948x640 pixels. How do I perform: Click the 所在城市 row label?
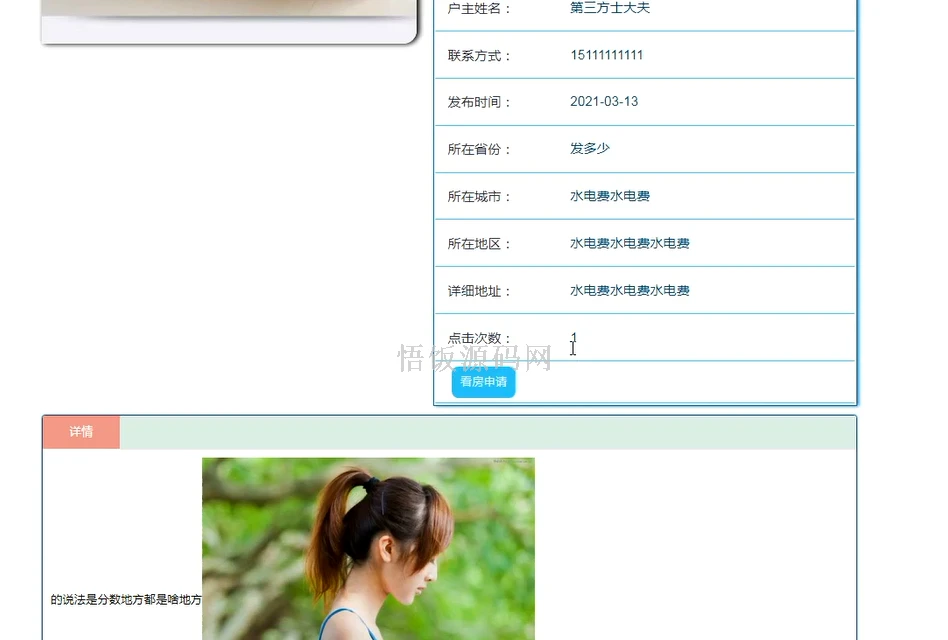(x=477, y=195)
